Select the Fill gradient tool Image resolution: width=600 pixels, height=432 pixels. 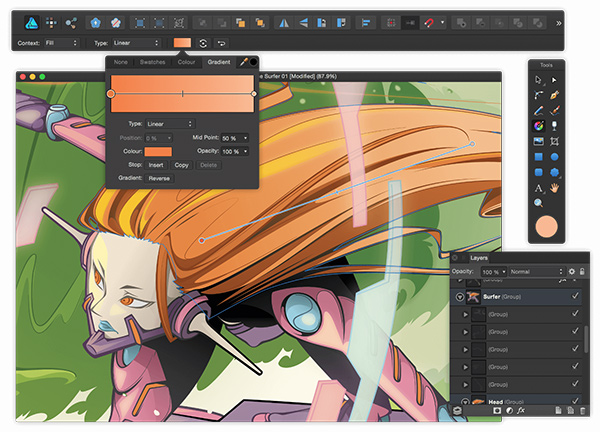(538, 125)
